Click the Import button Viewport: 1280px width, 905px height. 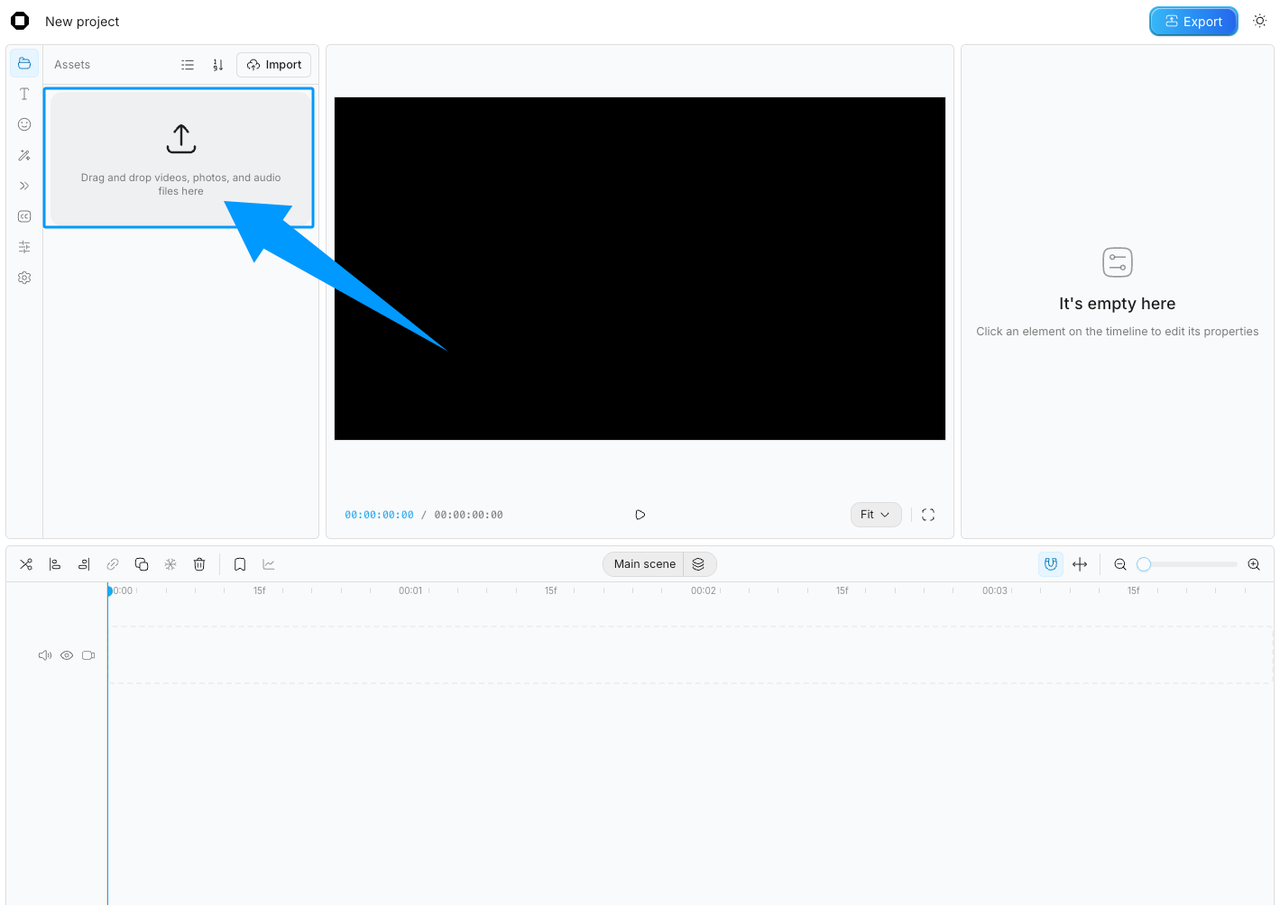[x=274, y=65]
